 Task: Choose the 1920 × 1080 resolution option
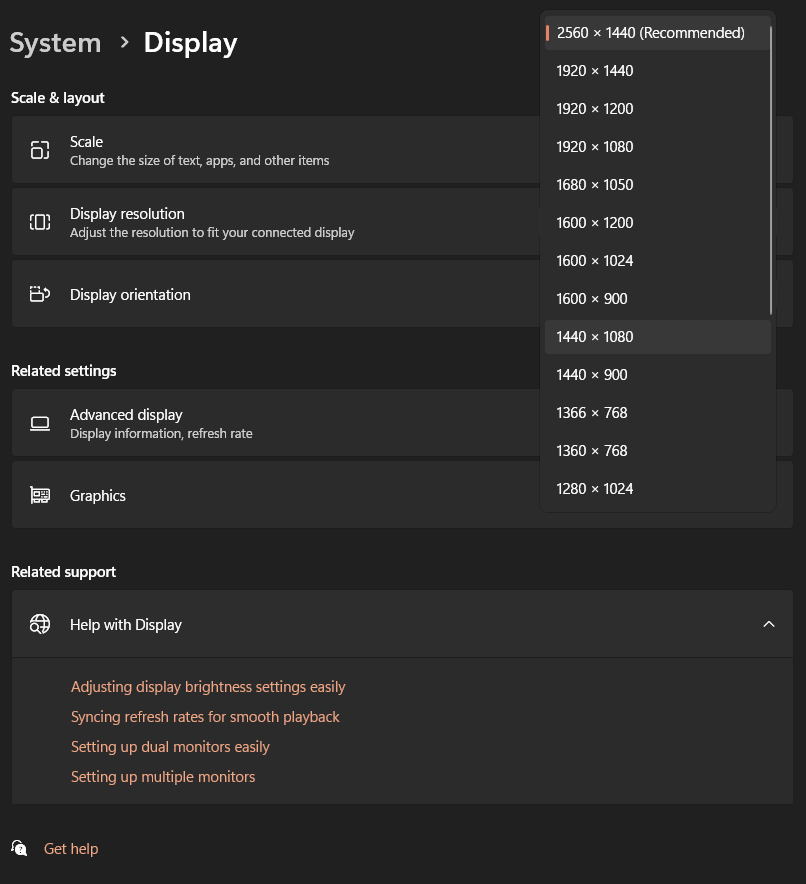[595, 147]
